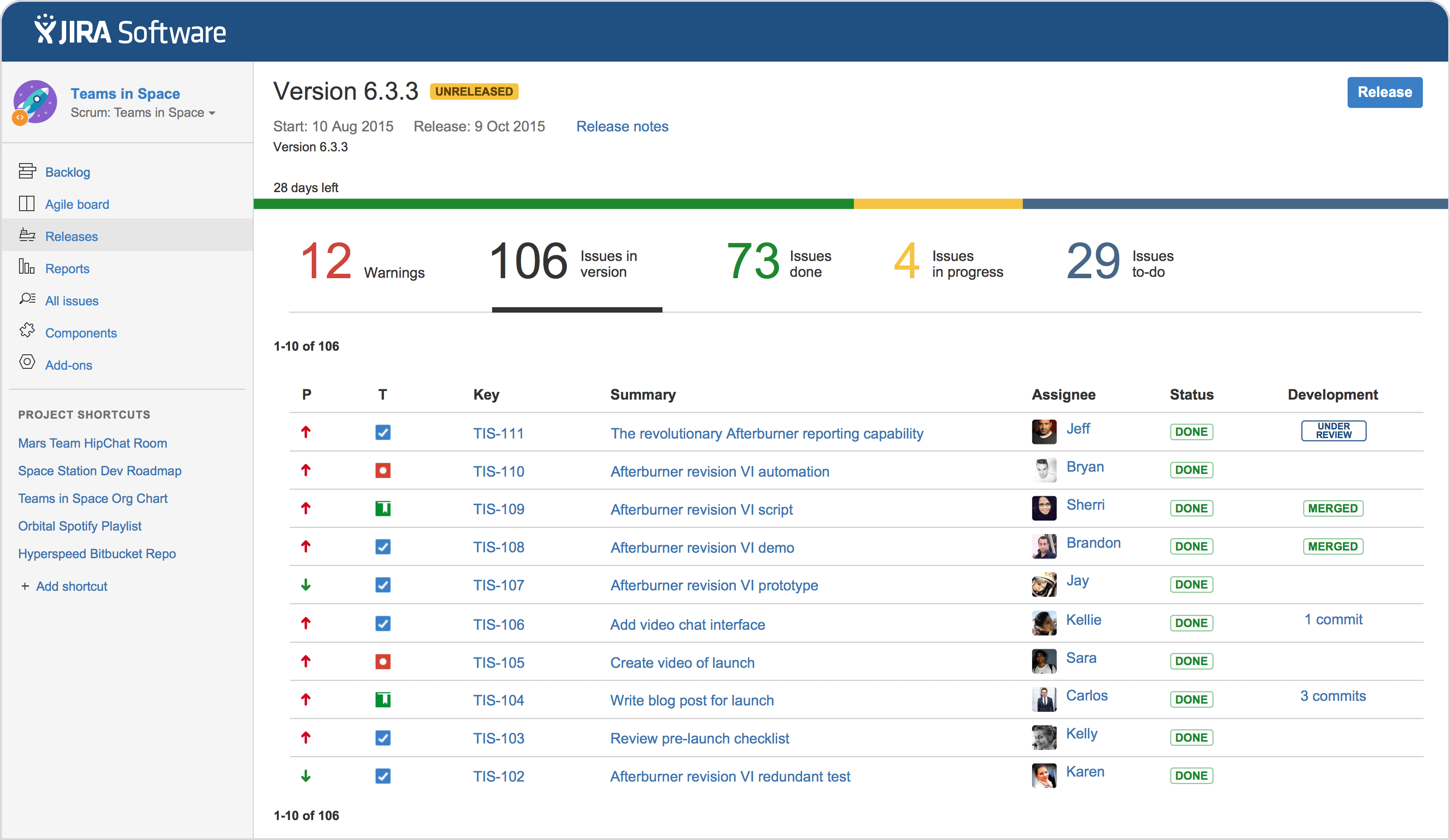Click the Releases icon in sidebar
This screenshot has width=1450, height=840.
point(27,236)
